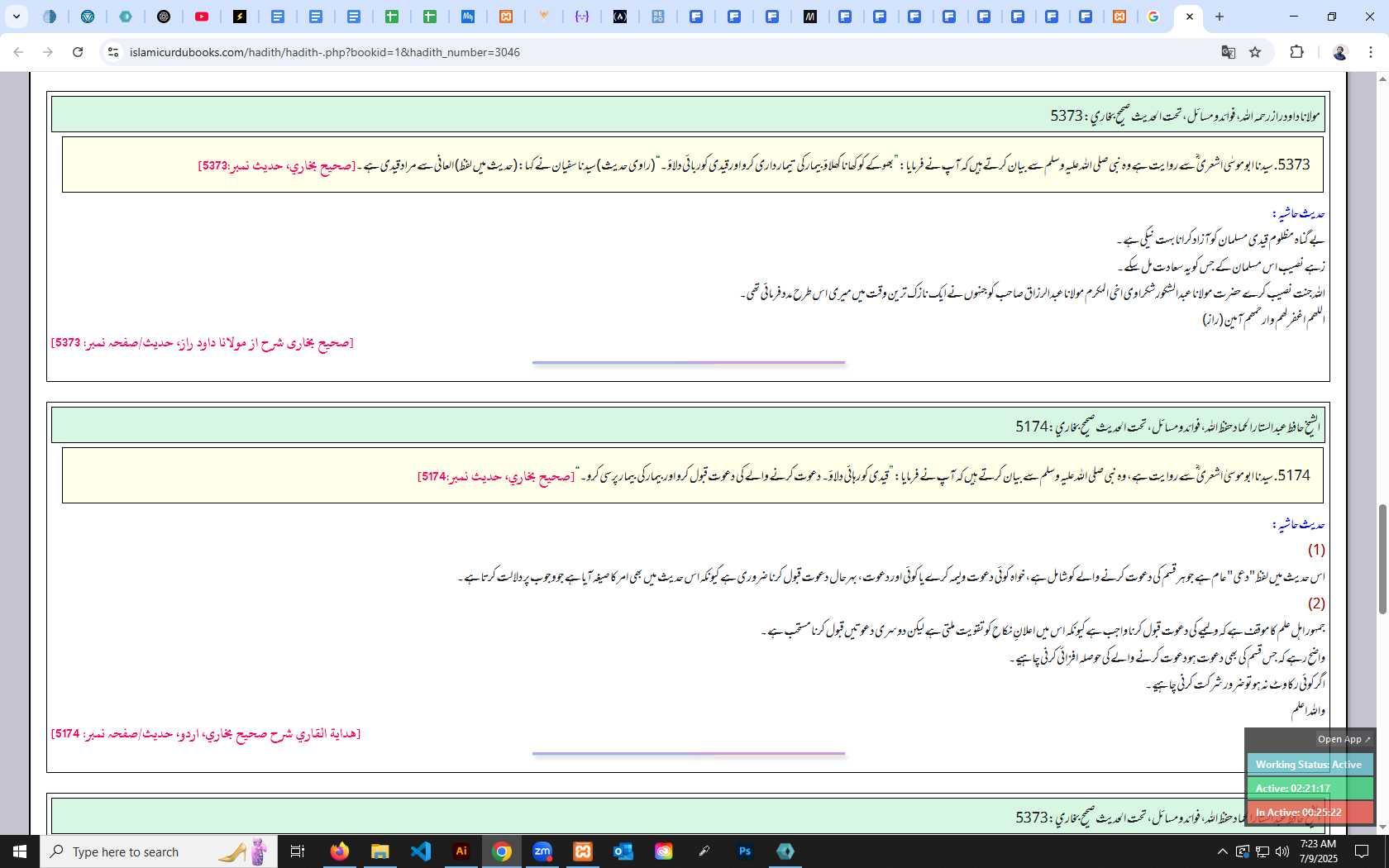The width and height of the screenshot is (1389, 868).
Task: Open the teal hexagon app on taskbar
Action: click(785, 851)
